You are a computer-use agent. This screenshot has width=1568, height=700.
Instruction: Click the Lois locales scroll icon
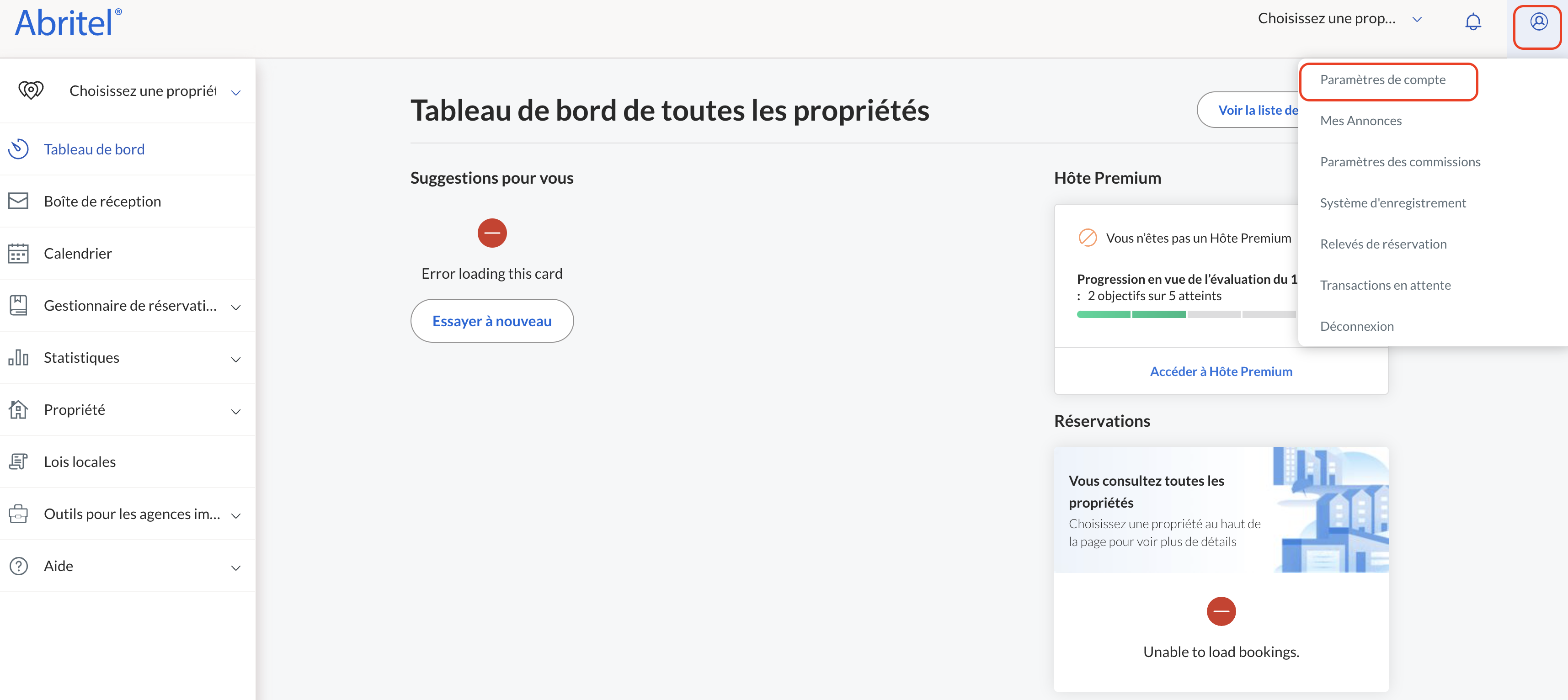18,461
